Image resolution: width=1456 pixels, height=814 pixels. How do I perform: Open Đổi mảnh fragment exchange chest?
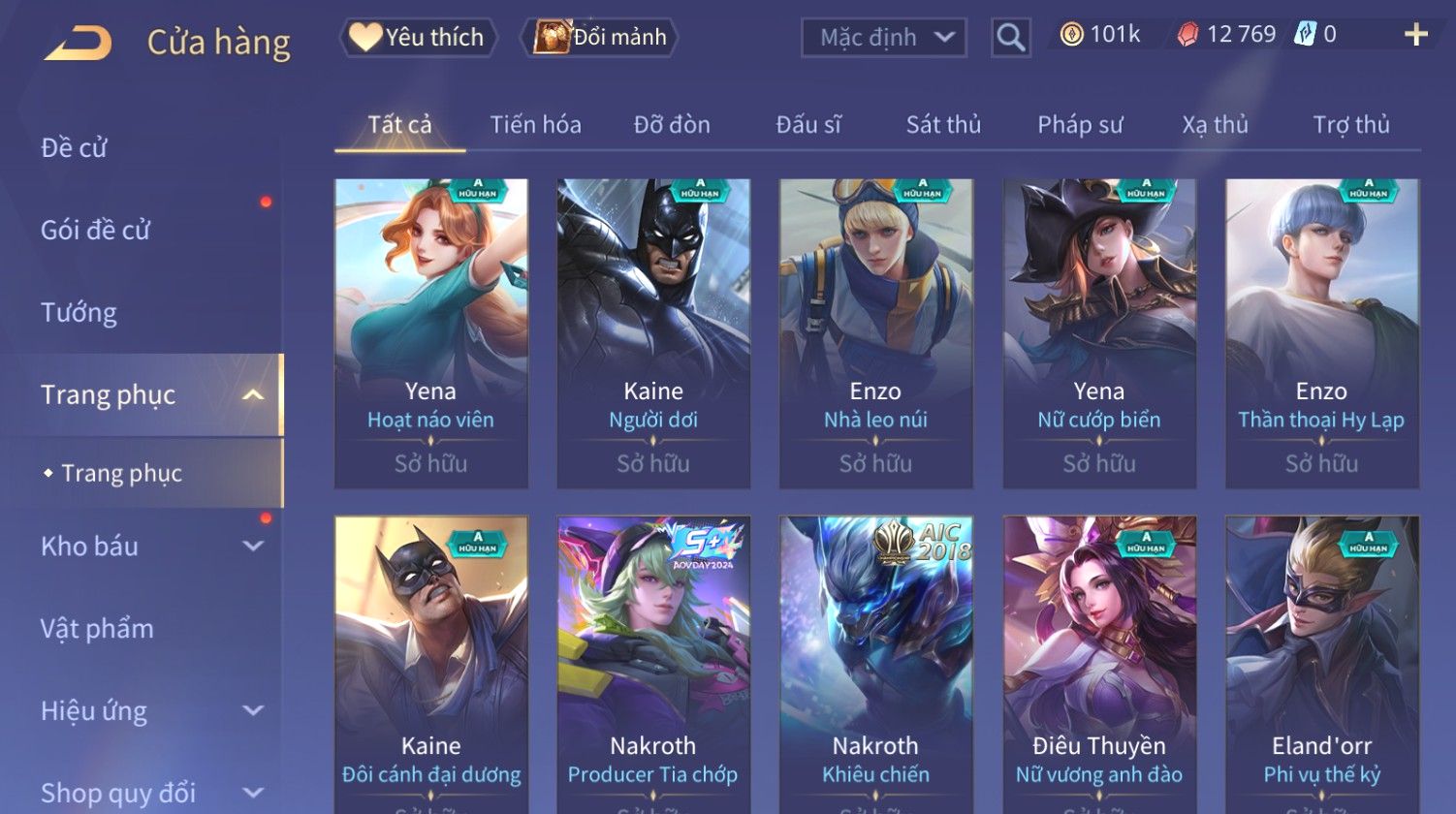599,37
